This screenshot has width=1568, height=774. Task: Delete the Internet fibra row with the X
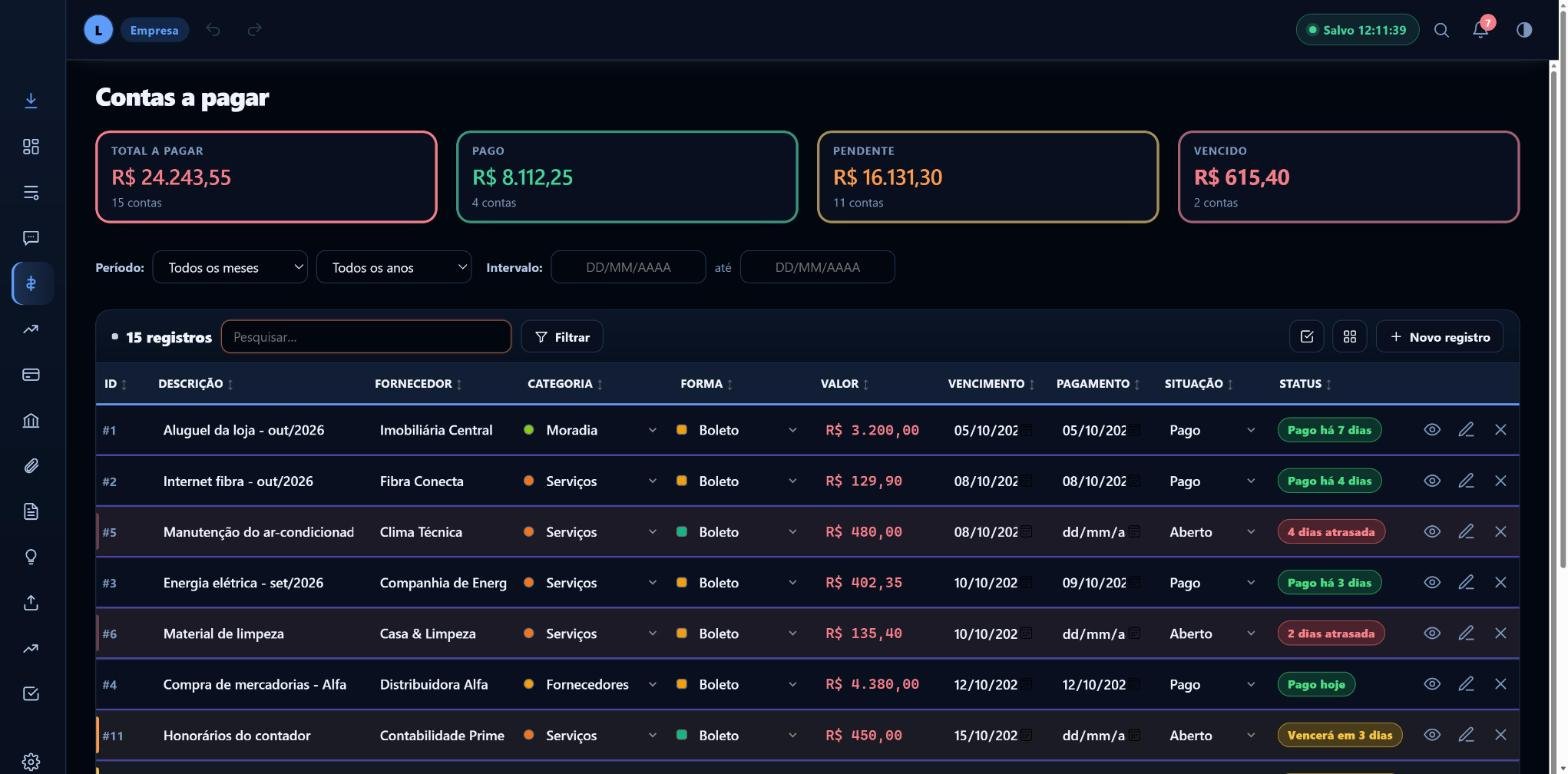tap(1500, 481)
